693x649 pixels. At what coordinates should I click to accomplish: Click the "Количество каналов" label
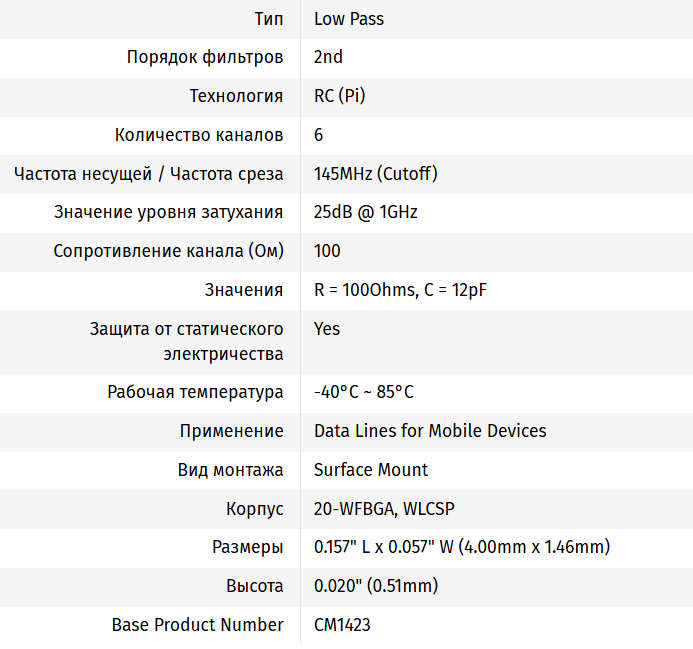tap(199, 135)
